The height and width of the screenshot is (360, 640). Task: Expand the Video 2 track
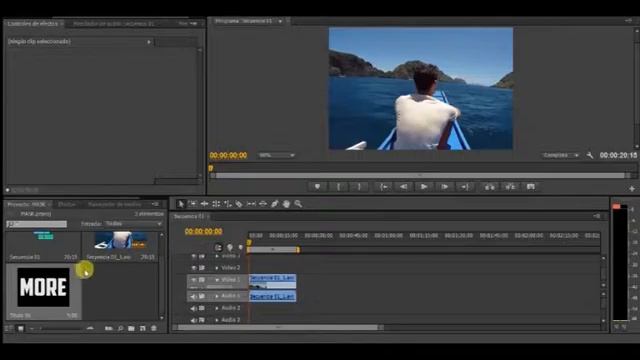point(217,268)
